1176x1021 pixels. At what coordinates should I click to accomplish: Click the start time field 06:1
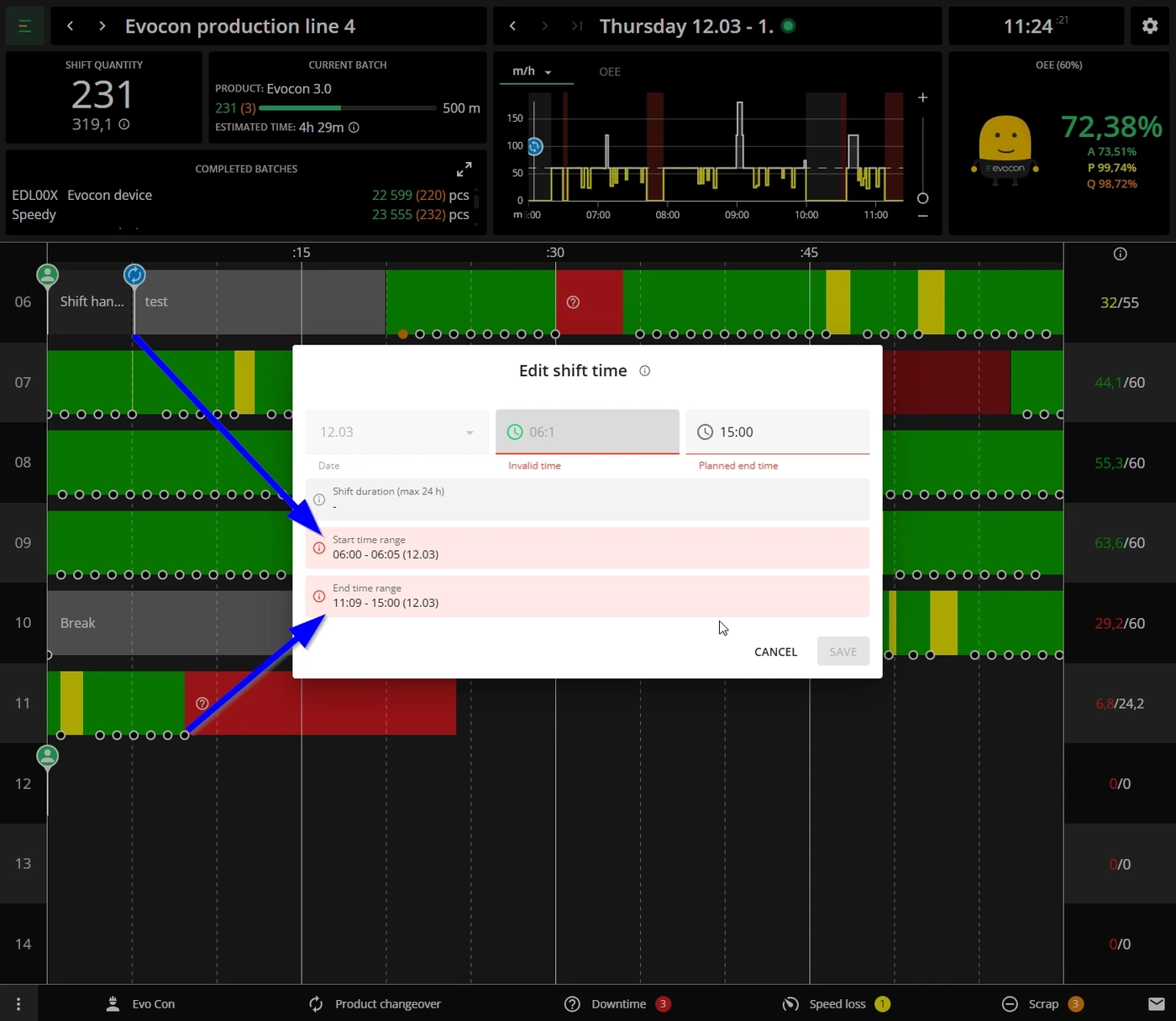(x=587, y=432)
